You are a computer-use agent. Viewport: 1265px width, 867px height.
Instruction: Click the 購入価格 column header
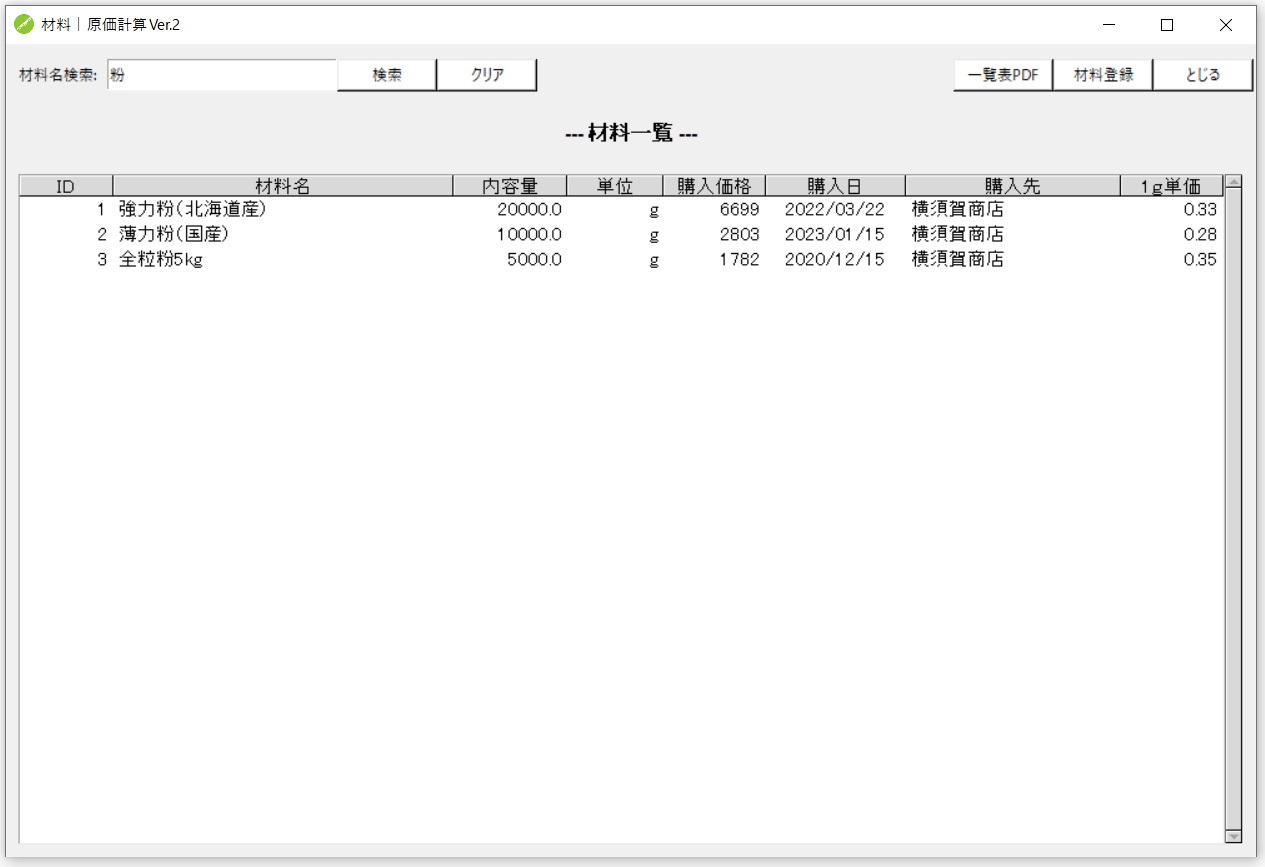pyautogui.click(x=714, y=185)
